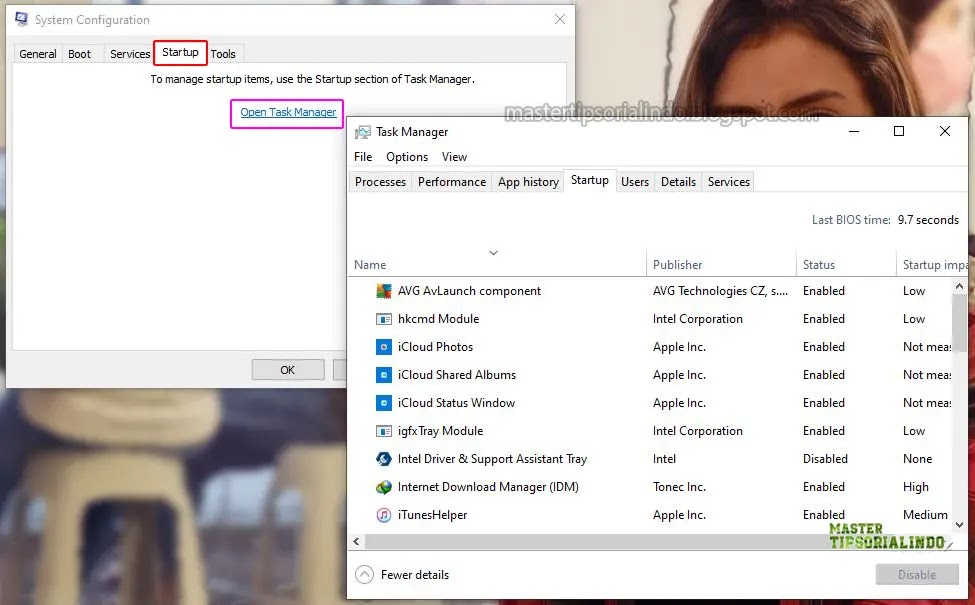Click the AVG Technologies CZ publisher cell

(x=720, y=291)
